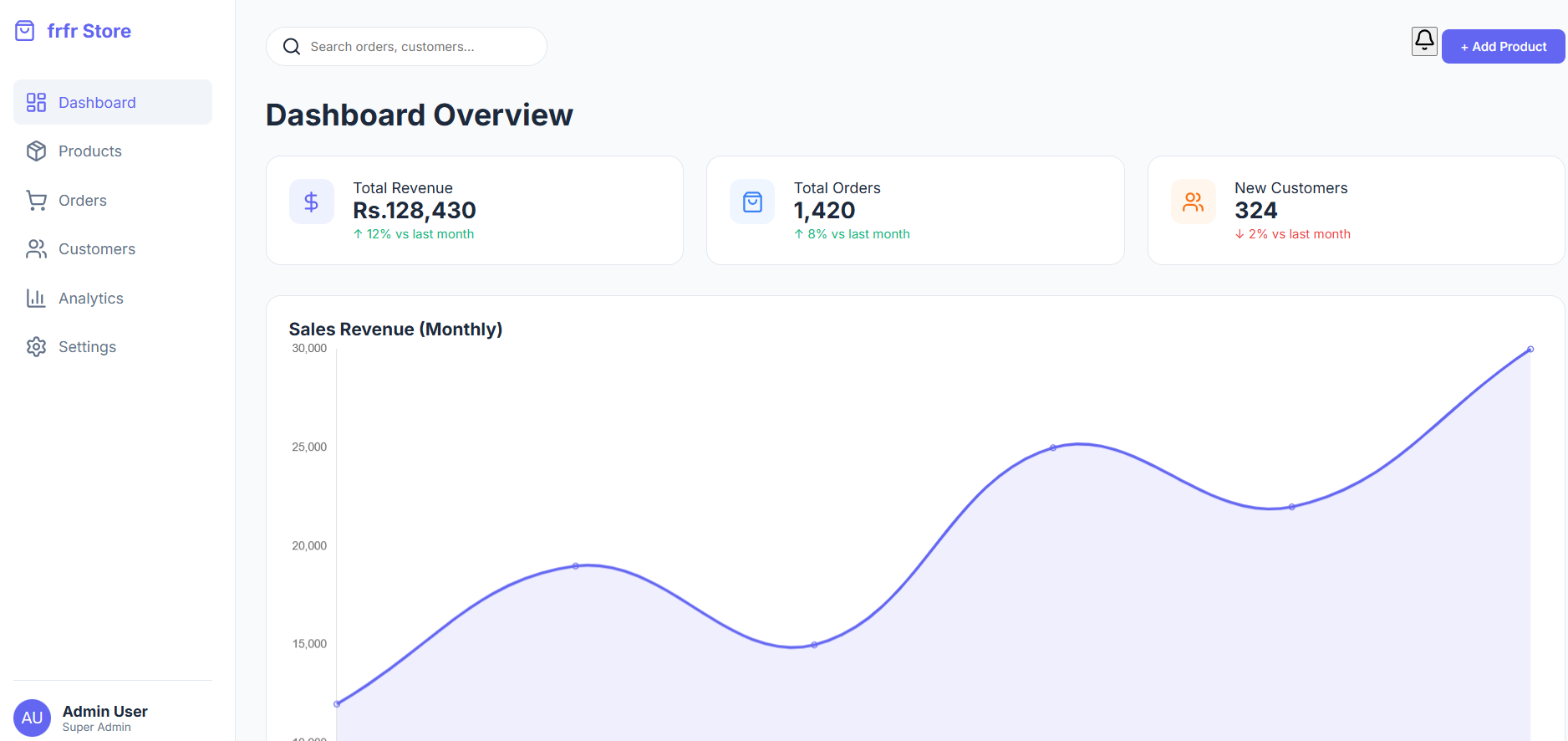Click the frfr Store brand name
Image resolution: width=1568 pixels, height=741 pixels.
pos(89,31)
